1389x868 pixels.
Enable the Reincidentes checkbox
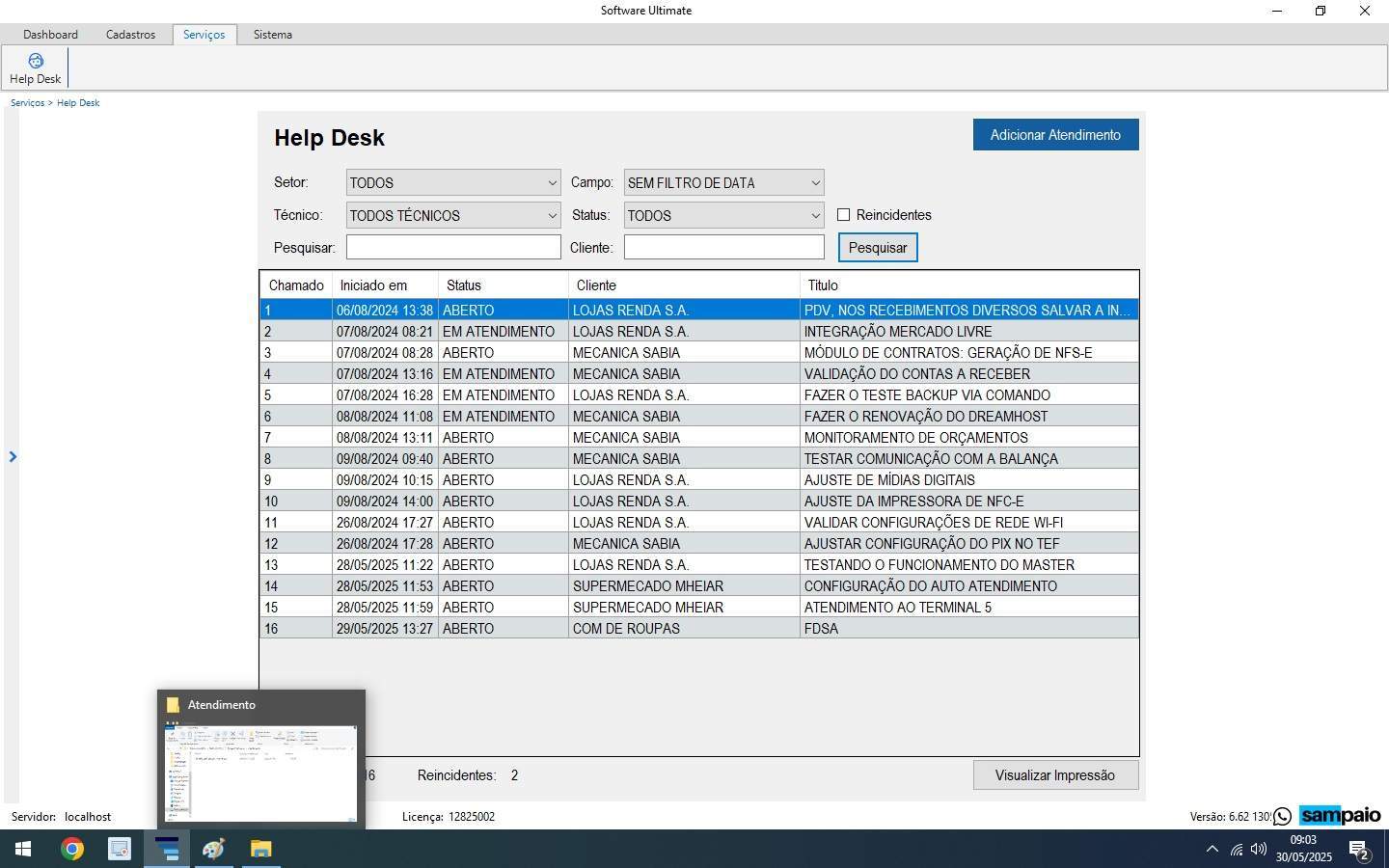pyautogui.click(x=844, y=215)
